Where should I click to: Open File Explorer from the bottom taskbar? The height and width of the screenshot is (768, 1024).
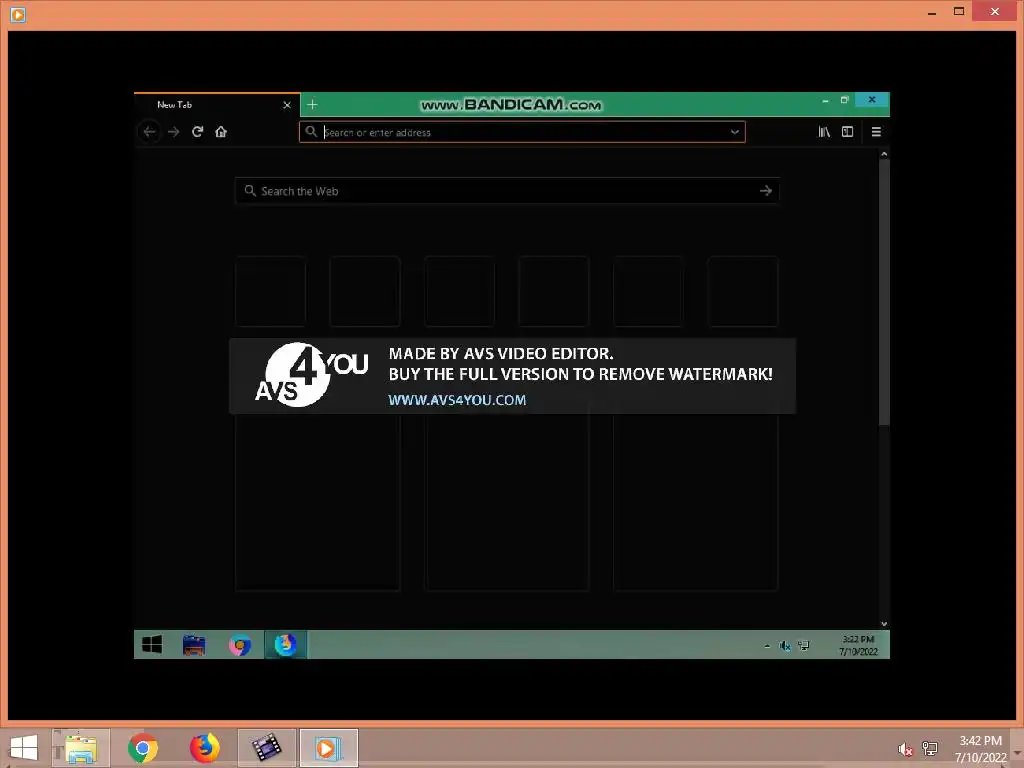[81, 748]
